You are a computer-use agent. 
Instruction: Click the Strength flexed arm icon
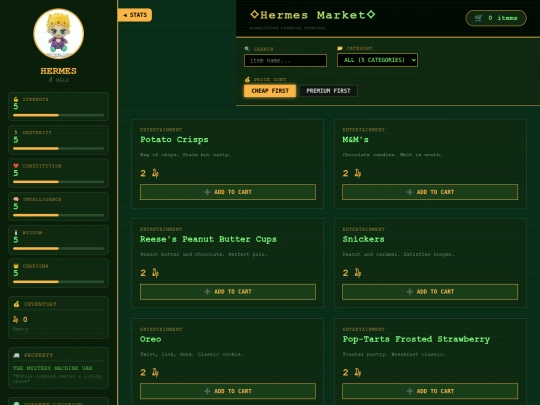(16, 99)
